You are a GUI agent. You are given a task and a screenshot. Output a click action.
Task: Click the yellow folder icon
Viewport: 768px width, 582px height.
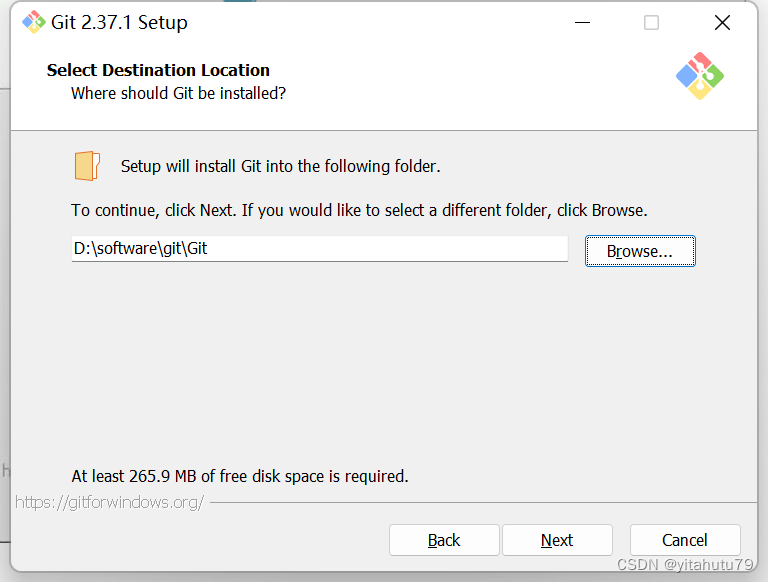coord(87,166)
